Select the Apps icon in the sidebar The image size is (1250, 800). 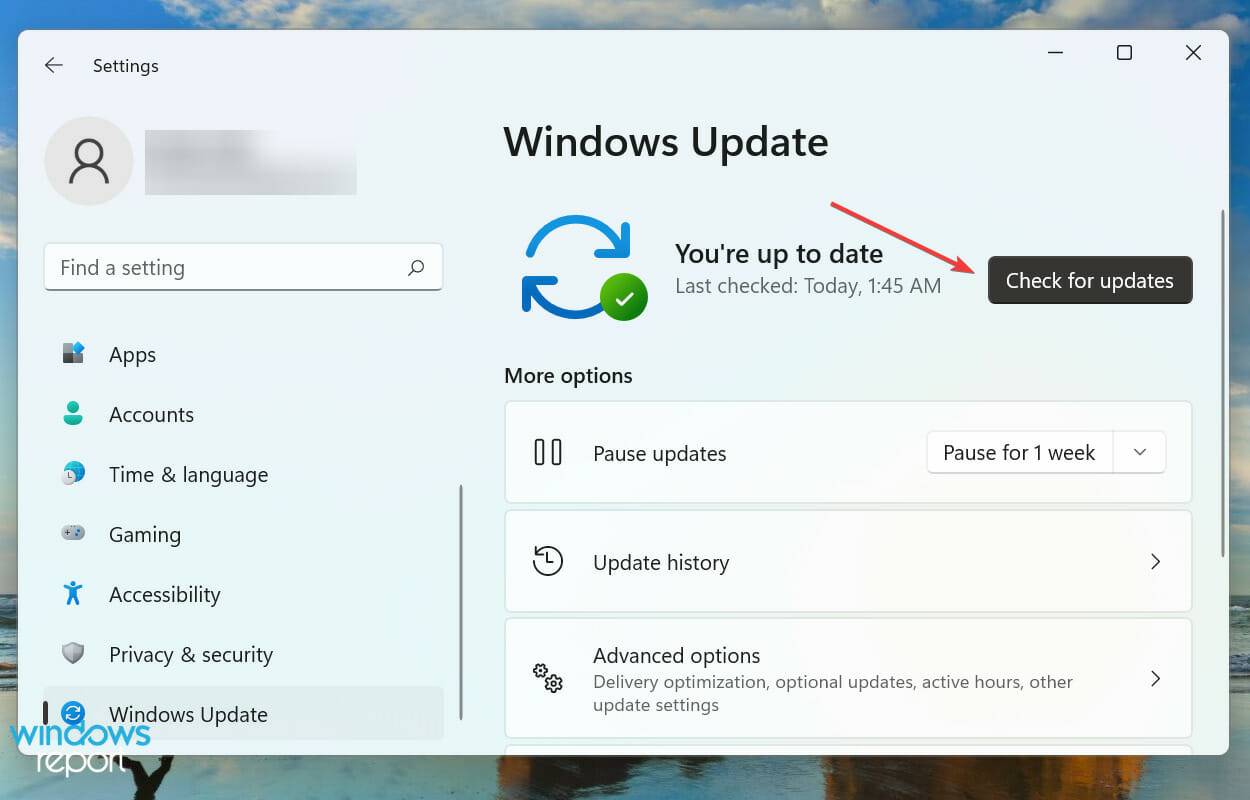(x=74, y=354)
